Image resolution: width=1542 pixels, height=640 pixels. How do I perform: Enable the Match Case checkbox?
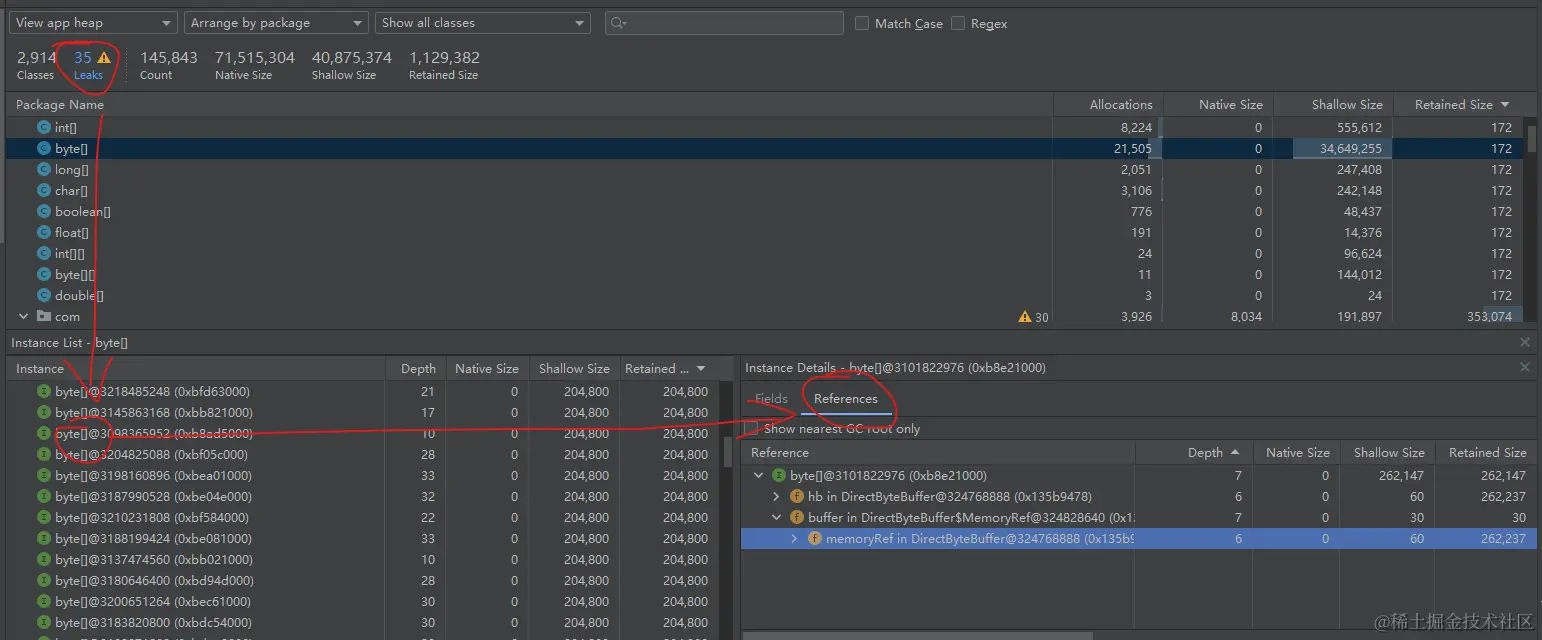click(x=862, y=23)
